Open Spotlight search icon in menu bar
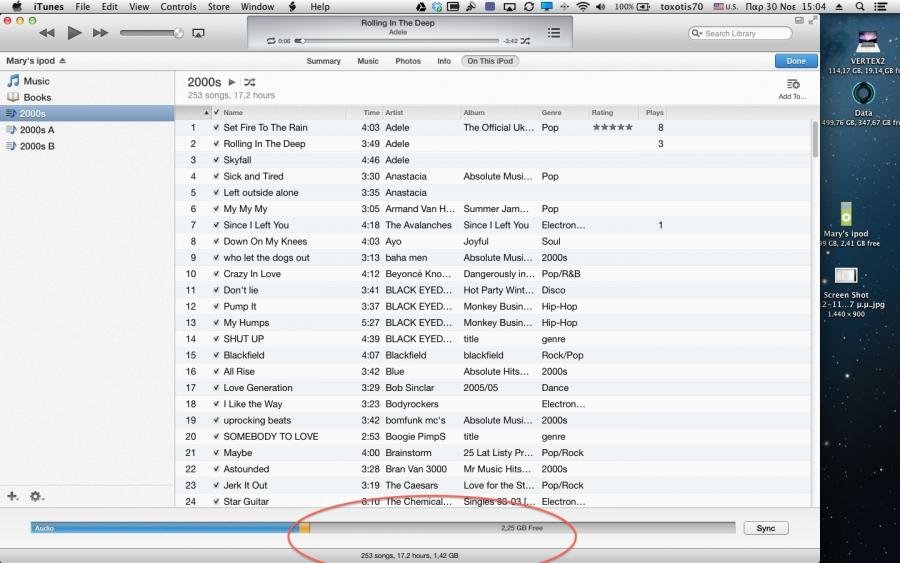900x563 pixels. click(860, 7)
